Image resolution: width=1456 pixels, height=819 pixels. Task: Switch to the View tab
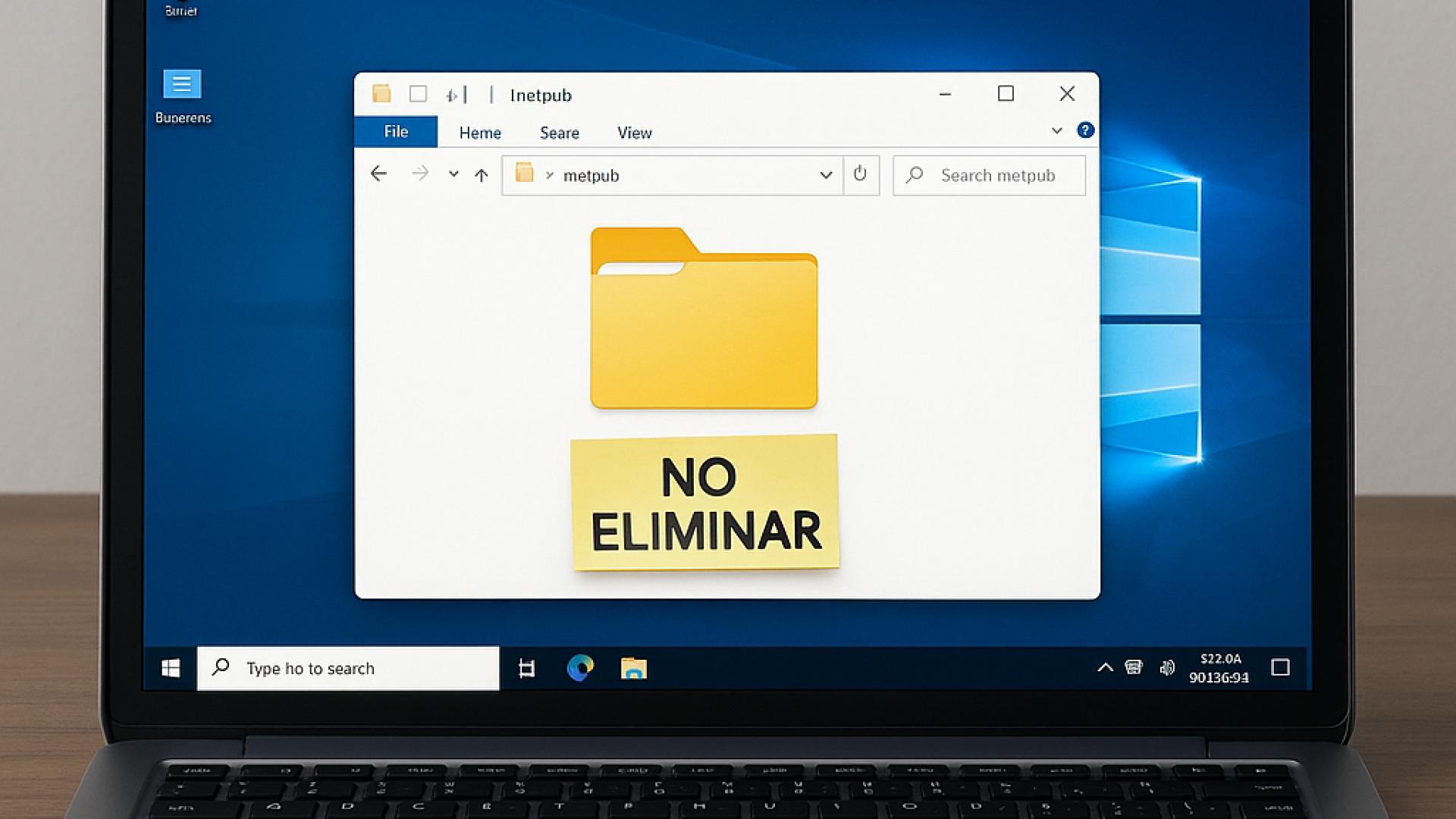coord(634,133)
